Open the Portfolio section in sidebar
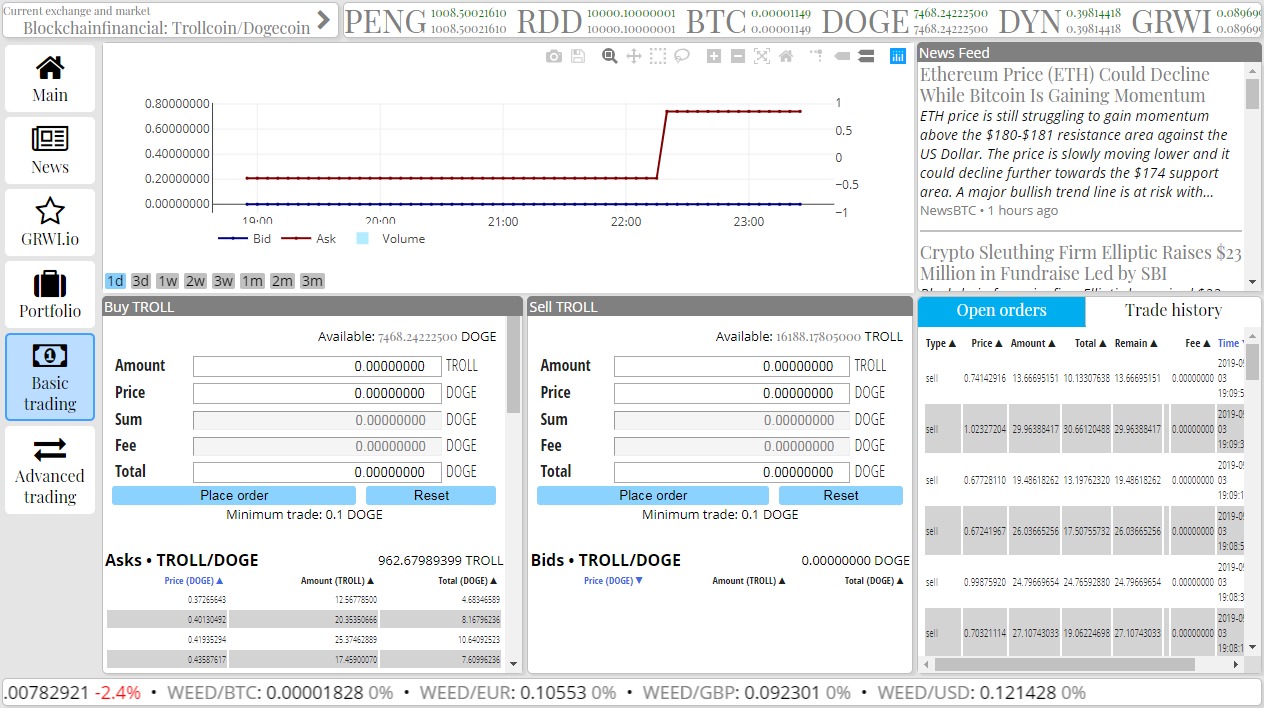This screenshot has height=708, width=1264. (50, 294)
